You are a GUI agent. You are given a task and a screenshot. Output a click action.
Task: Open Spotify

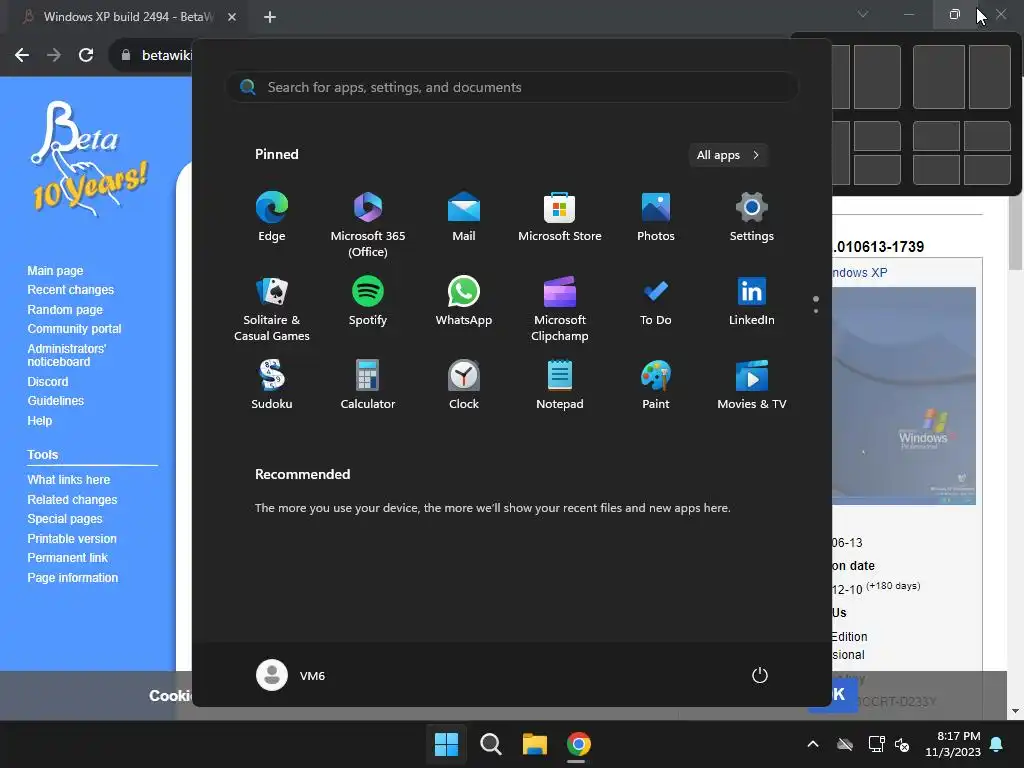pos(368,301)
